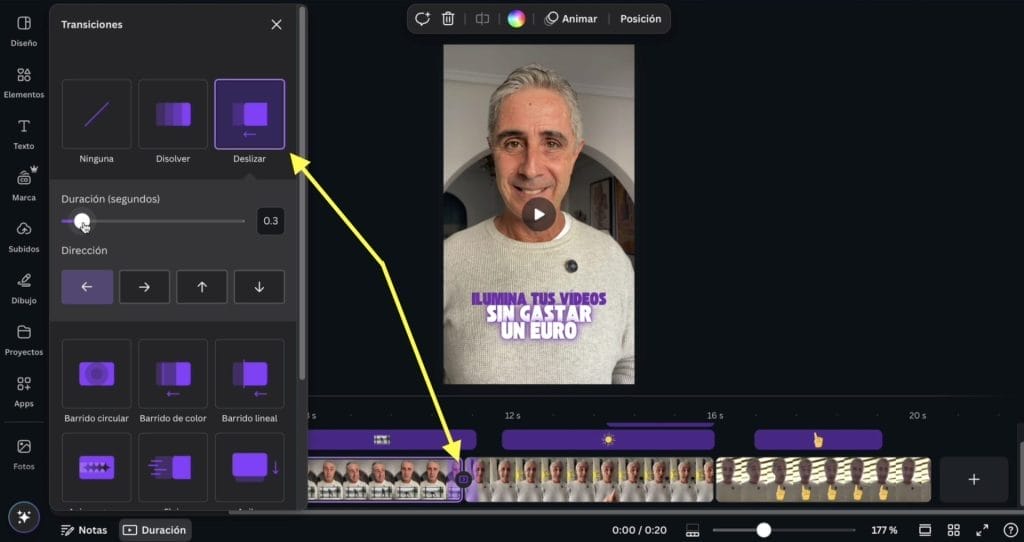
Task: Open the color wheel picker icon
Action: point(516,18)
